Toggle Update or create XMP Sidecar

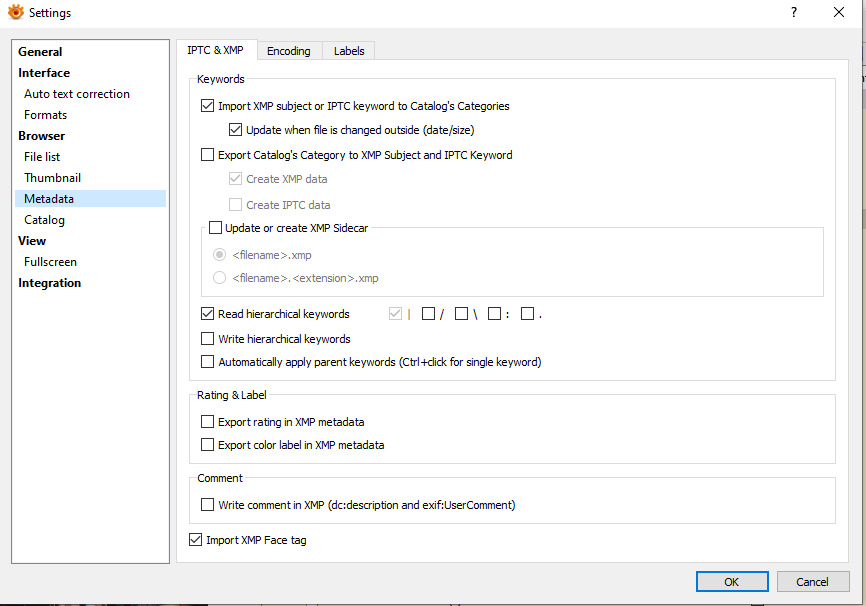215,228
